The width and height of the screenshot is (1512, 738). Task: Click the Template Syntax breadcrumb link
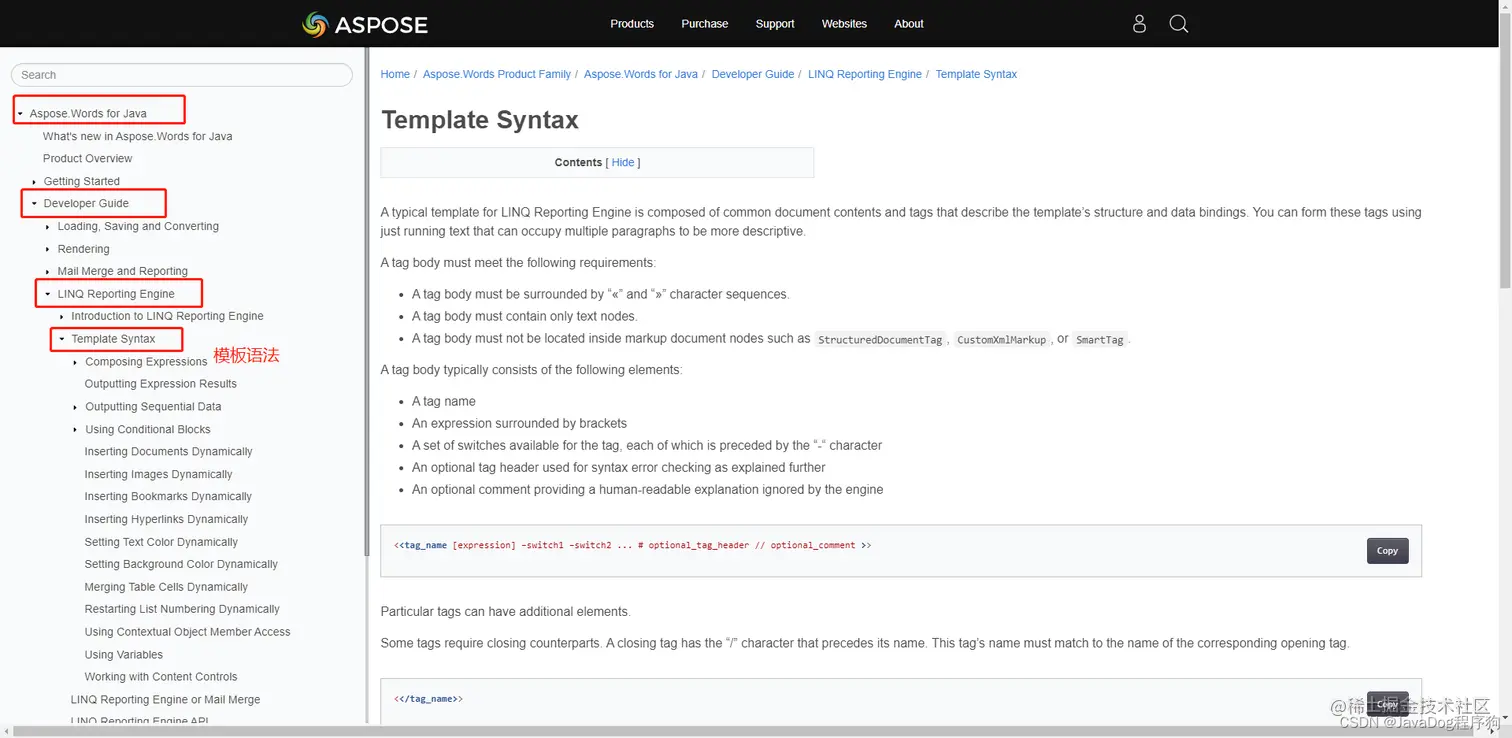(x=976, y=74)
